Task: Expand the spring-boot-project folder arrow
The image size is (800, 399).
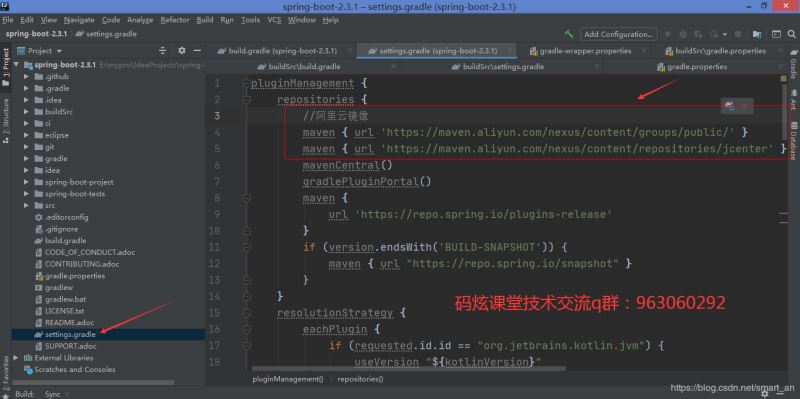Action: coord(27,182)
